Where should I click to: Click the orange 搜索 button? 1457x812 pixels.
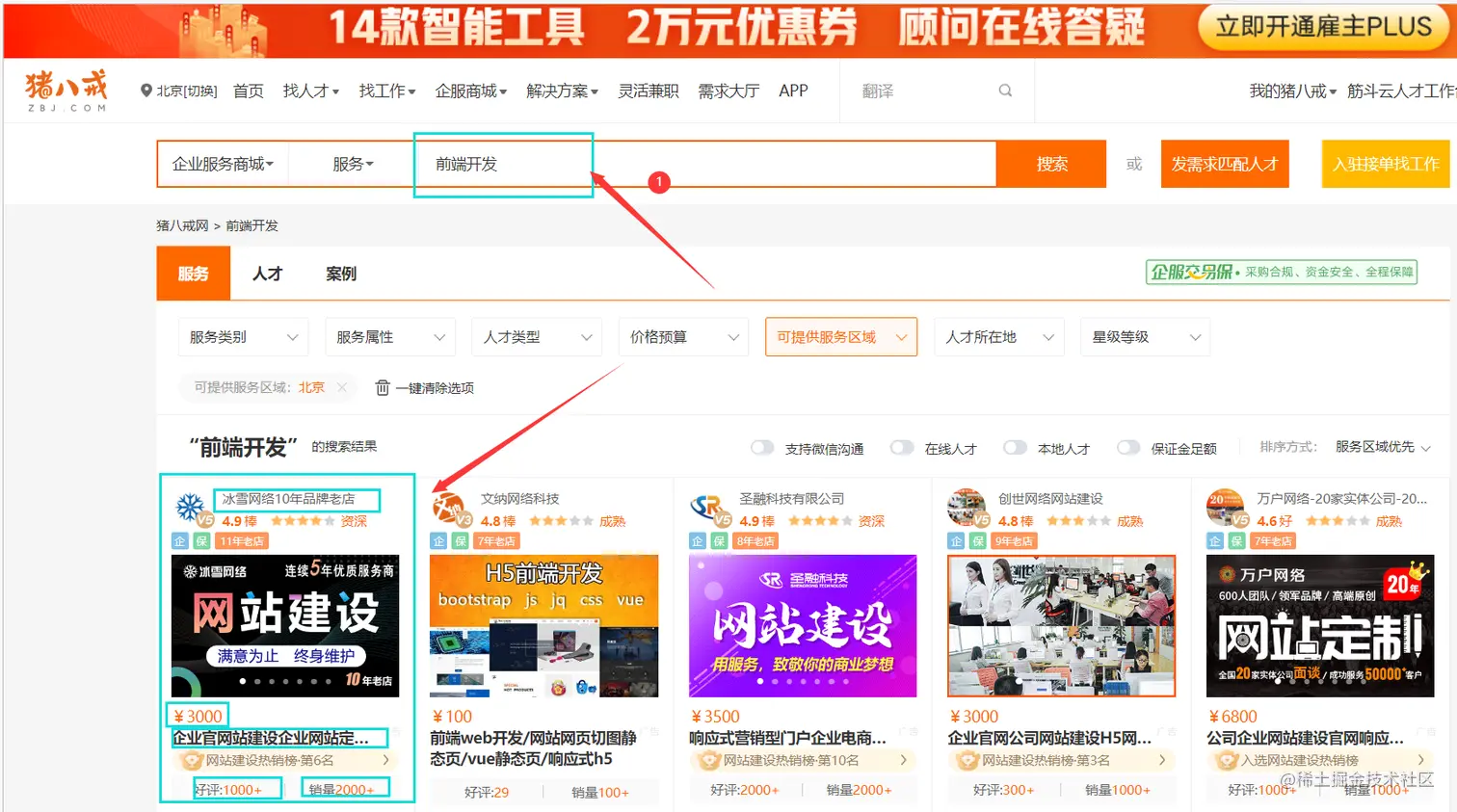[1051, 165]
